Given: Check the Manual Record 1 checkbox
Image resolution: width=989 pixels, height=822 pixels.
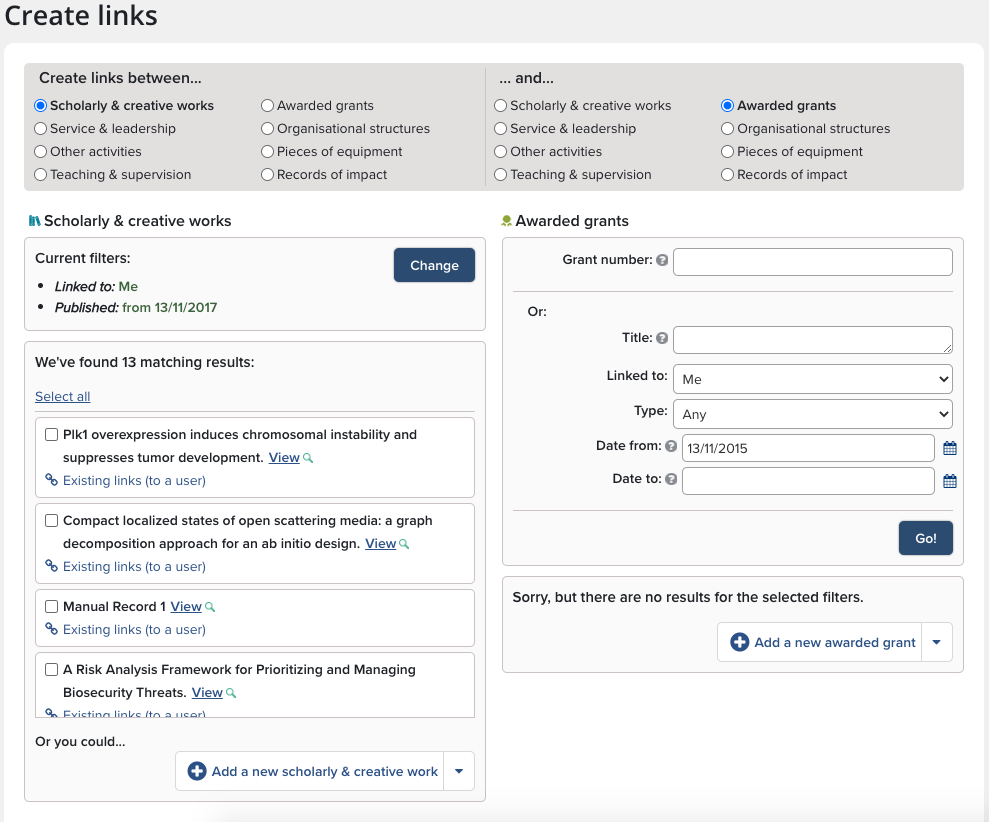Looking at the screenshot, I should pyautogui.click(x=52, y=607).
